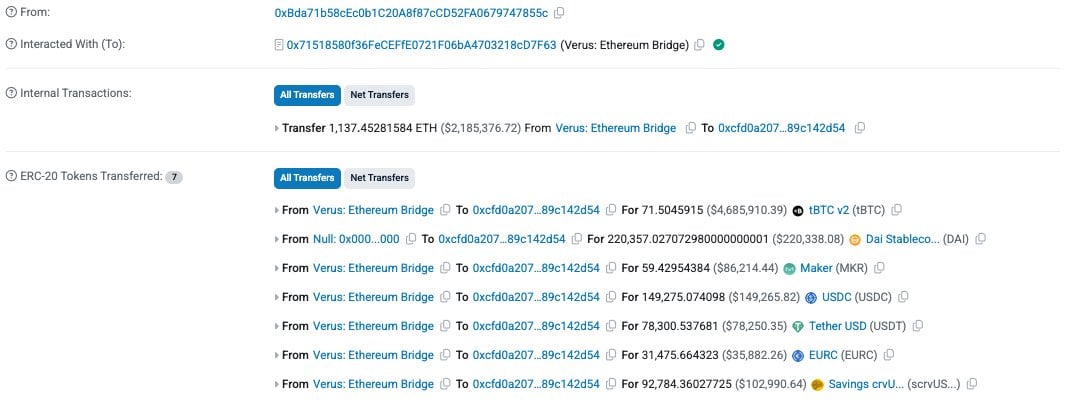
Task: Click the Tether USD token logo
Action: [798, 327]
